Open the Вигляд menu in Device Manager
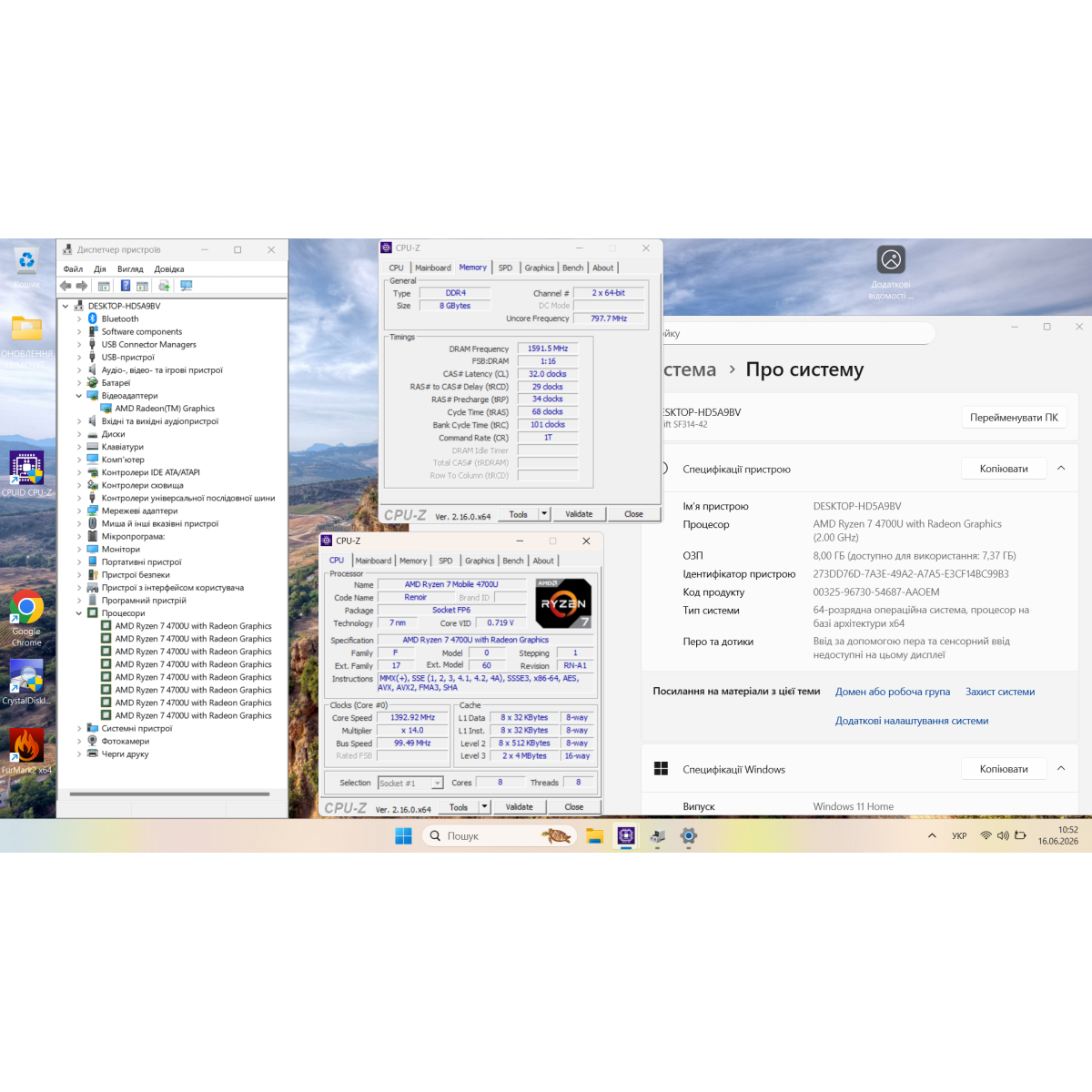 coord(130,269)
